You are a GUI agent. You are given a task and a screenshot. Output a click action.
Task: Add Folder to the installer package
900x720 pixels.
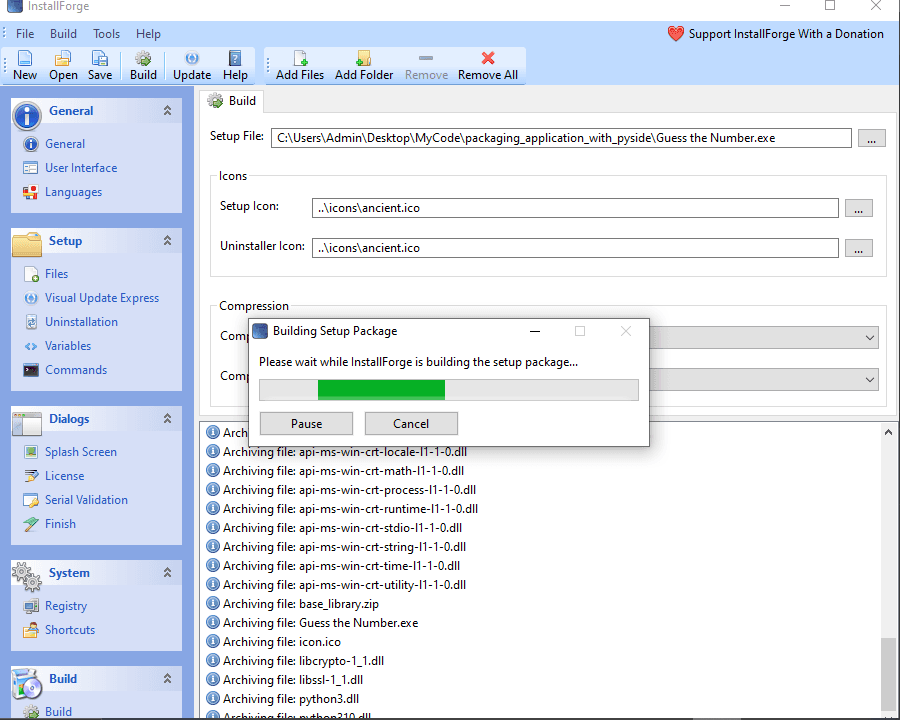(x=363, y=66)
